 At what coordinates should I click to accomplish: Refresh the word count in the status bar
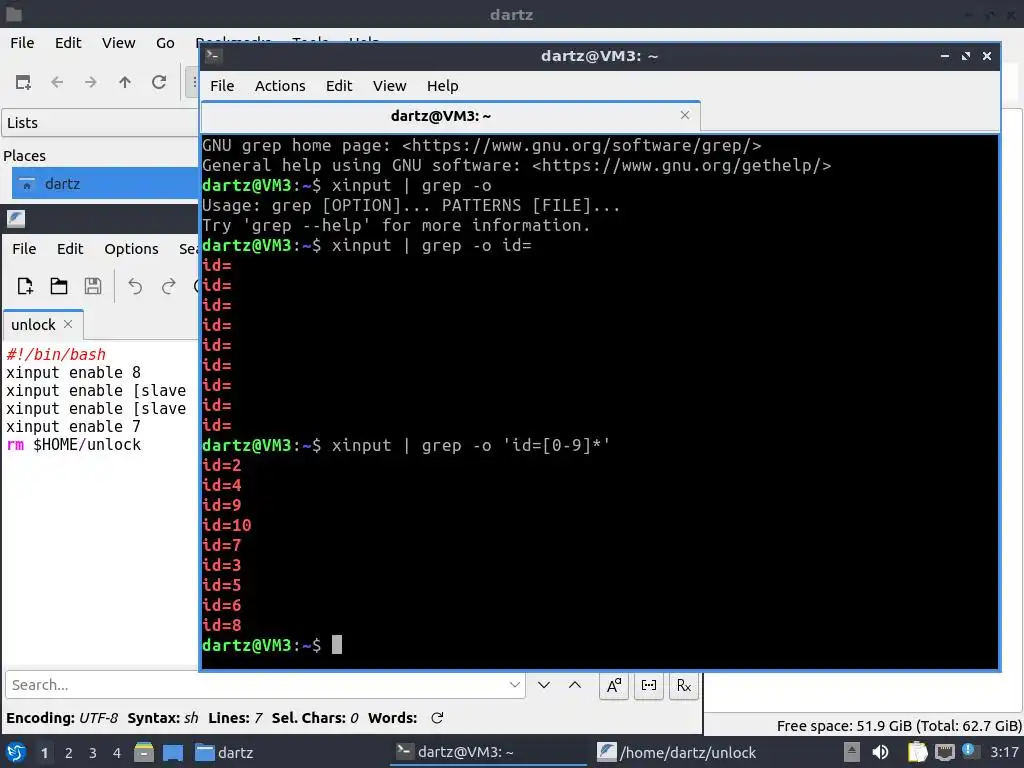point(438,718)
